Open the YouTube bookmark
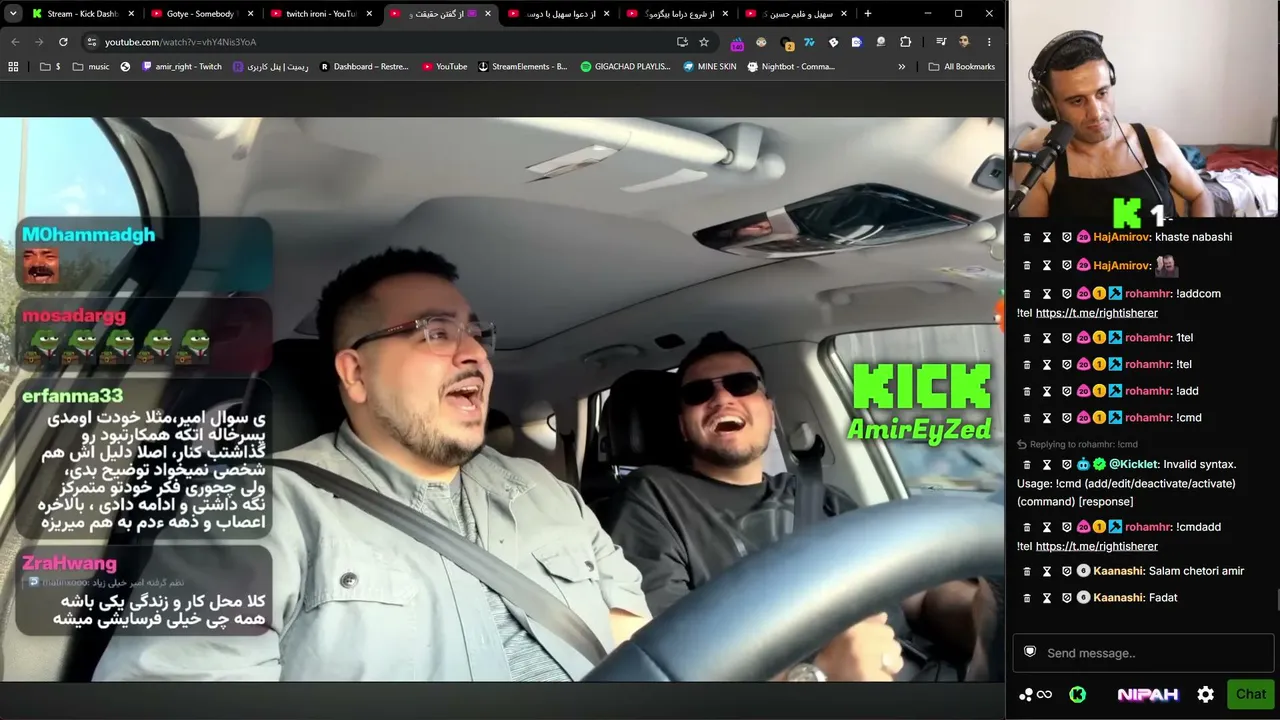This screenshot has width=1280, height=720. coord(445,67)
